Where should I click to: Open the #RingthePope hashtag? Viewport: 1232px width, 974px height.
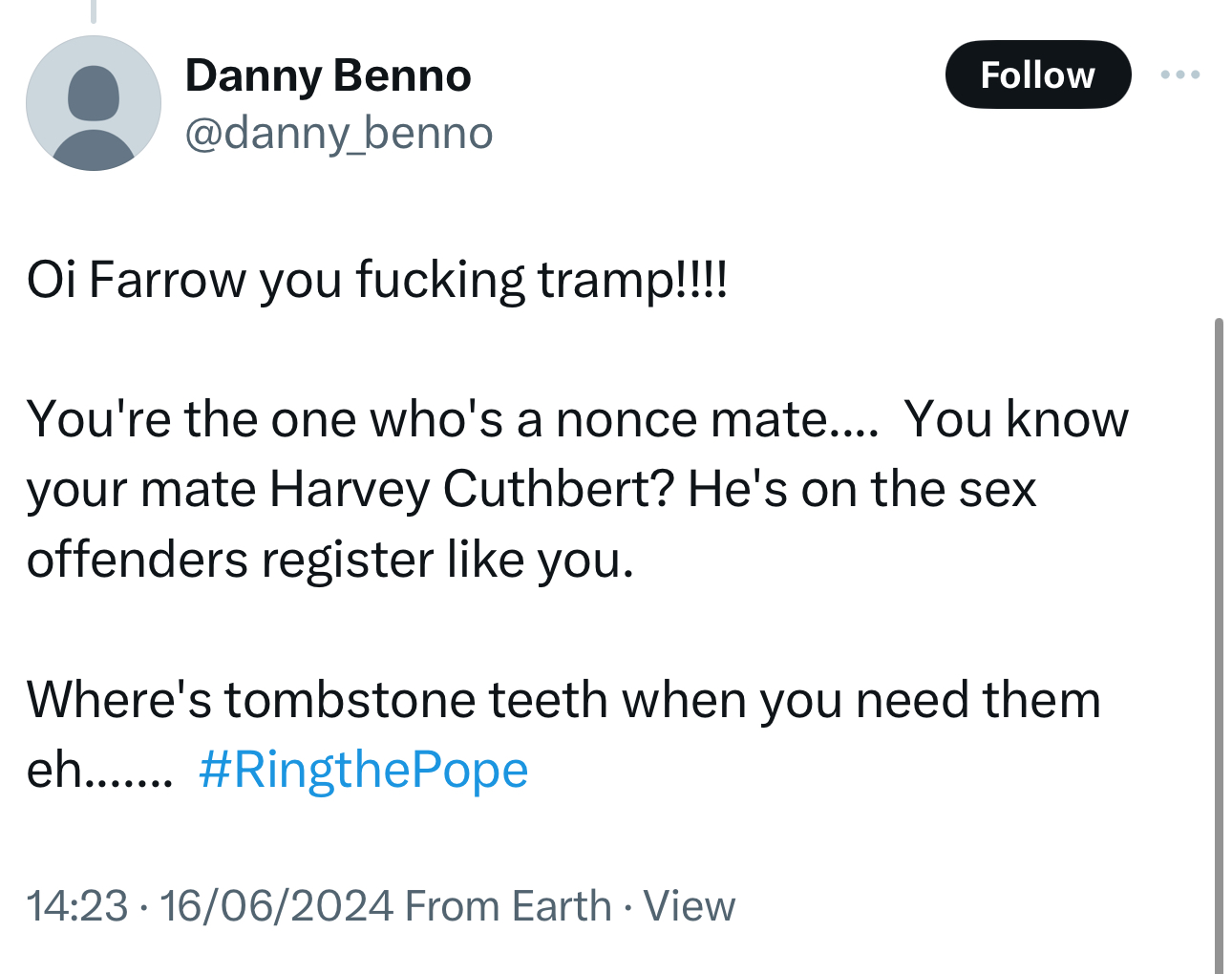(363, 770)
